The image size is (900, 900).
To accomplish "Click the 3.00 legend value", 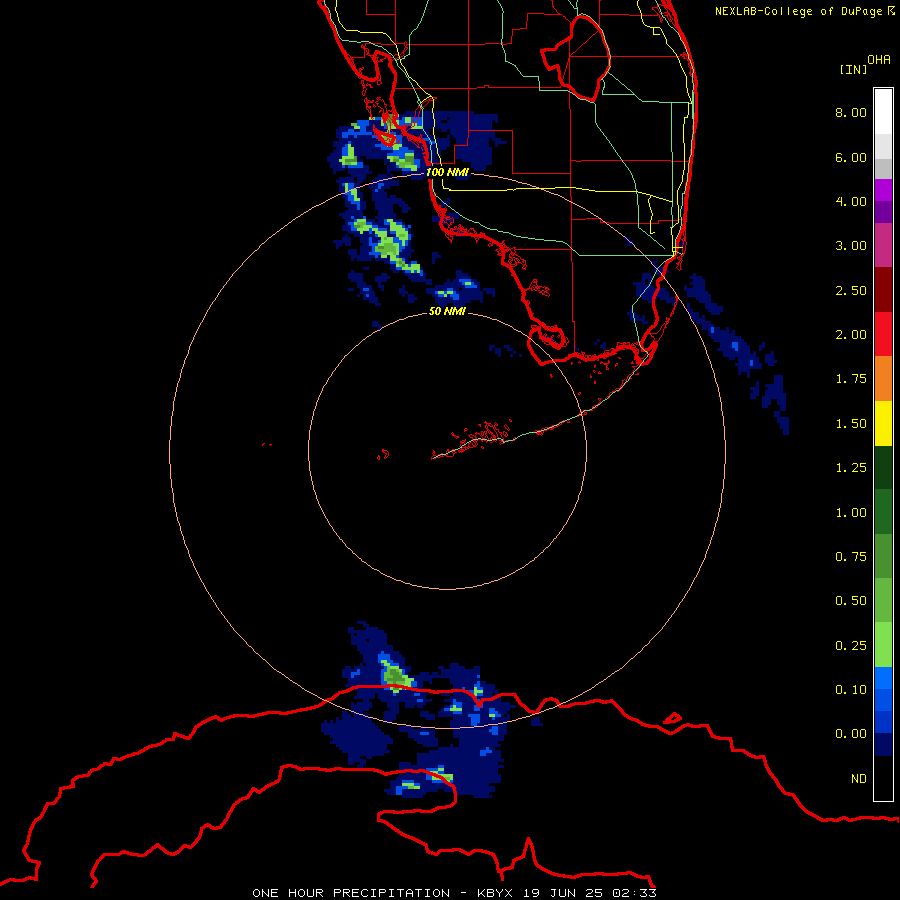I will click(851, 246).
